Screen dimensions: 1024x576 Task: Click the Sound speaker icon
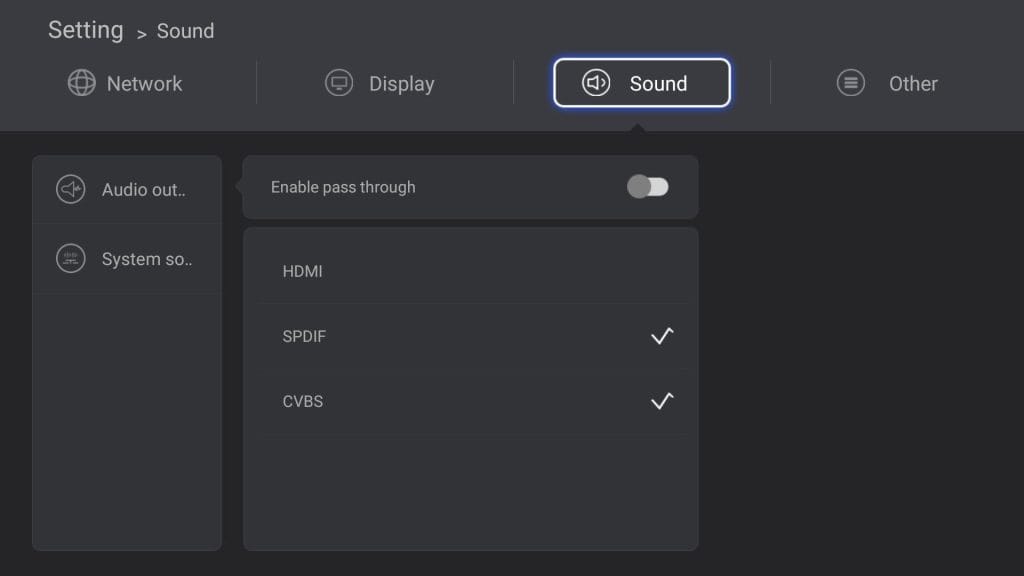pyautogui.click(x=596, y=83)
